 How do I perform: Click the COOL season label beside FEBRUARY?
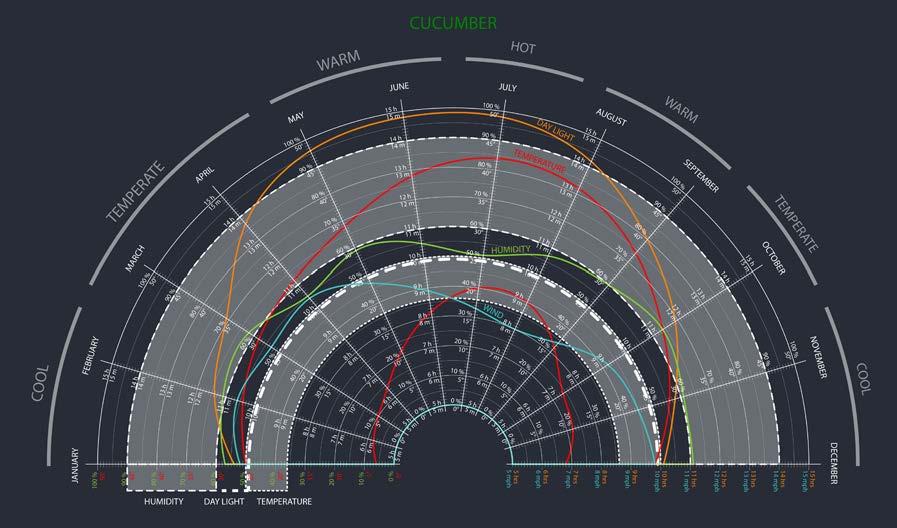pos(39,383)
